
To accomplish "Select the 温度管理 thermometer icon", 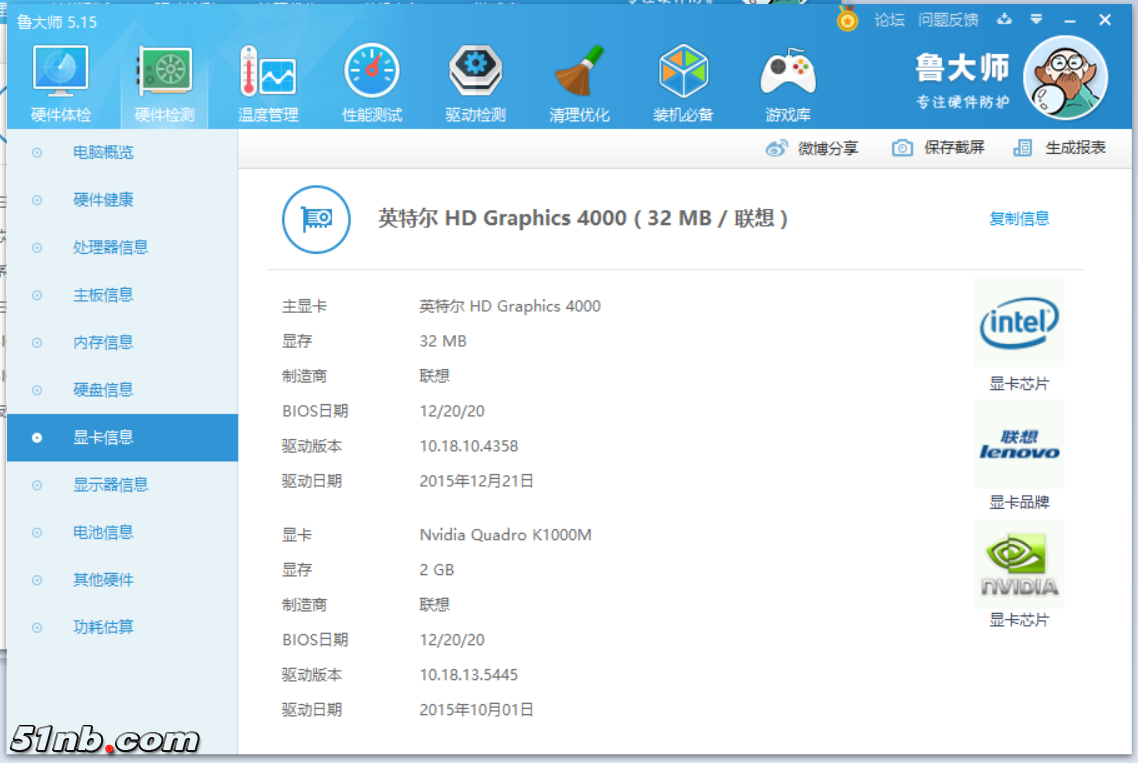I will pyautogui.click(x=267, y=84).
